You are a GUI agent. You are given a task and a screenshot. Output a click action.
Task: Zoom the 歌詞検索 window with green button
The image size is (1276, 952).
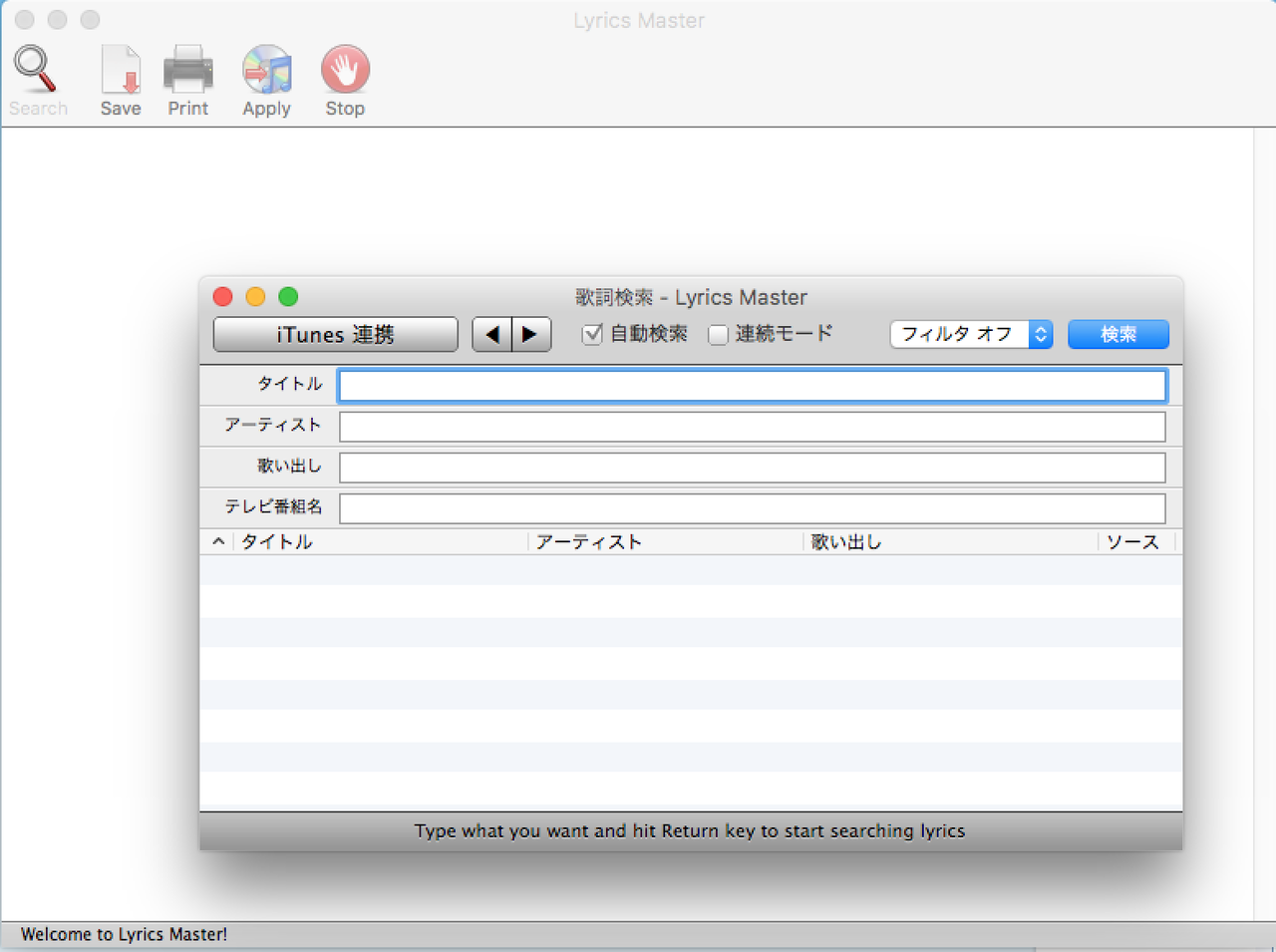(x=288, y=296)
